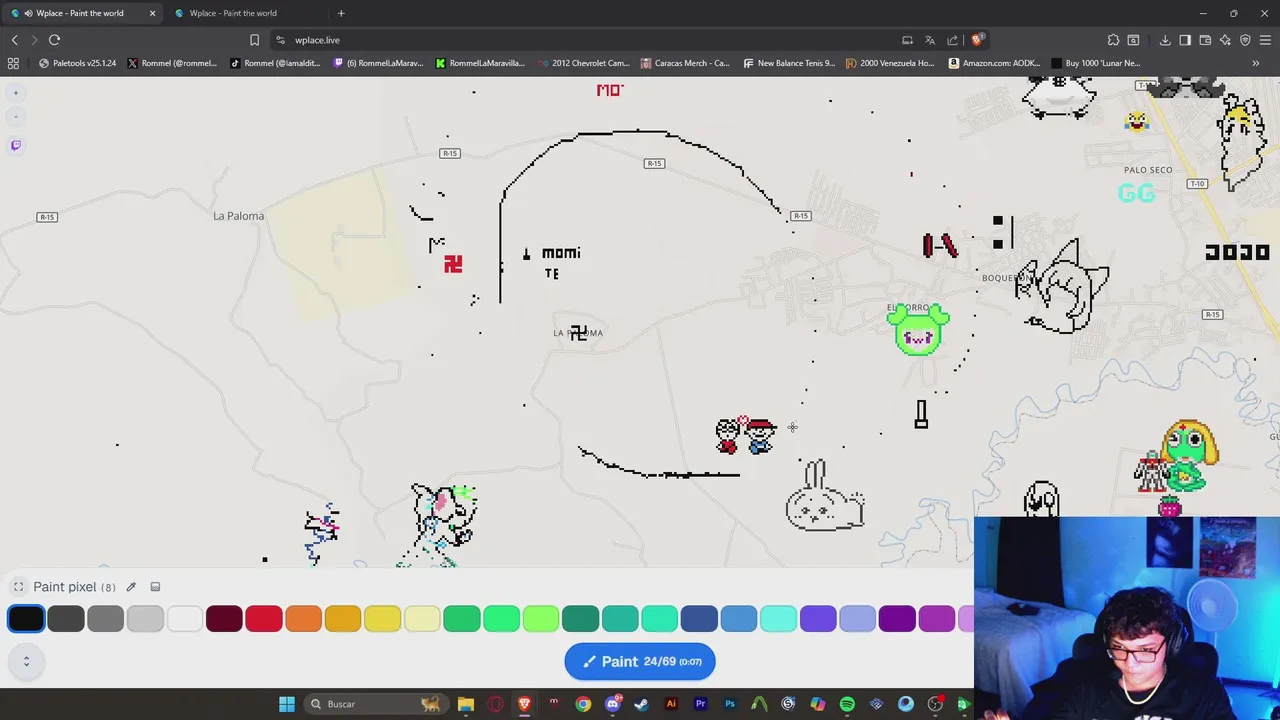Open the Leo AI sparkle icon

pos(1225,40)
